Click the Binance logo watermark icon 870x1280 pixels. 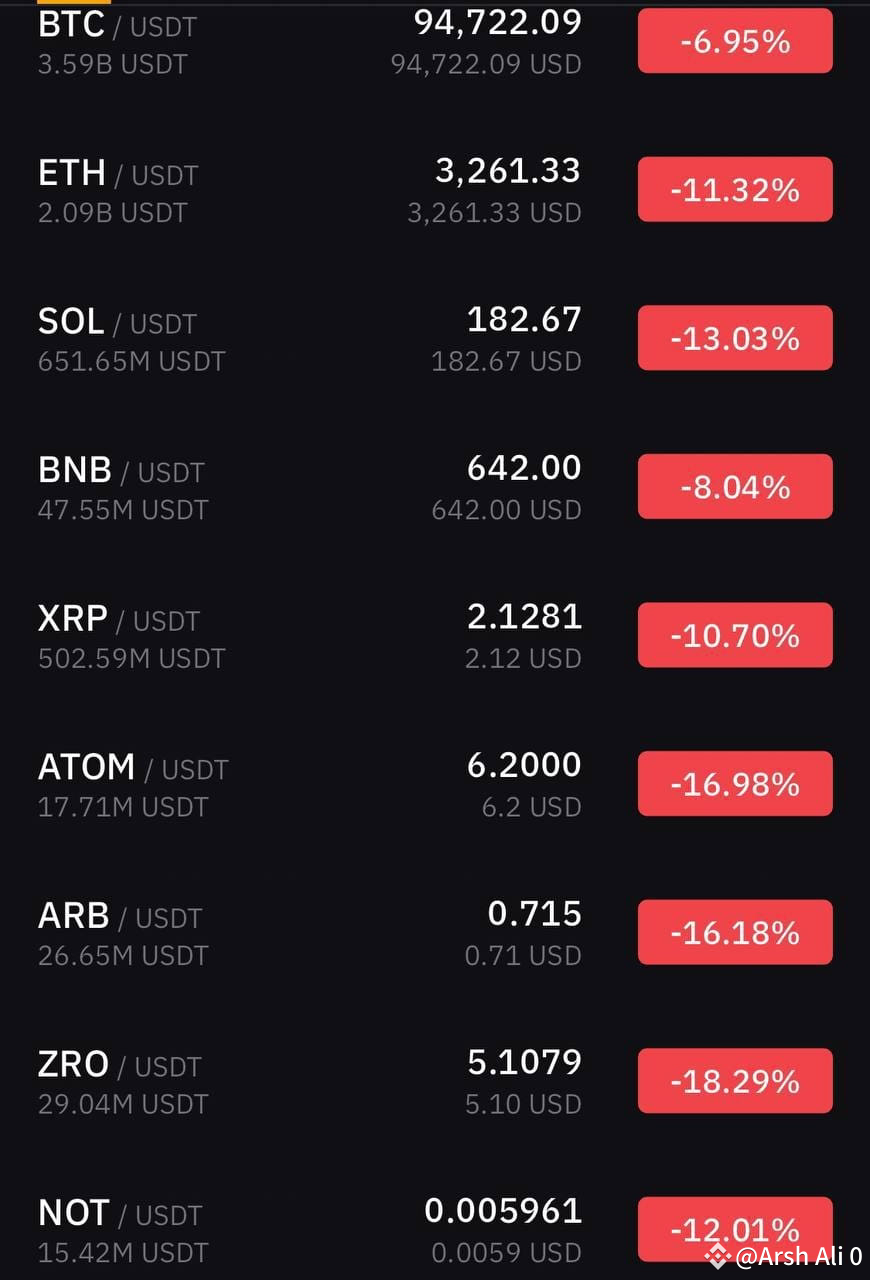tap(717, 1256)
